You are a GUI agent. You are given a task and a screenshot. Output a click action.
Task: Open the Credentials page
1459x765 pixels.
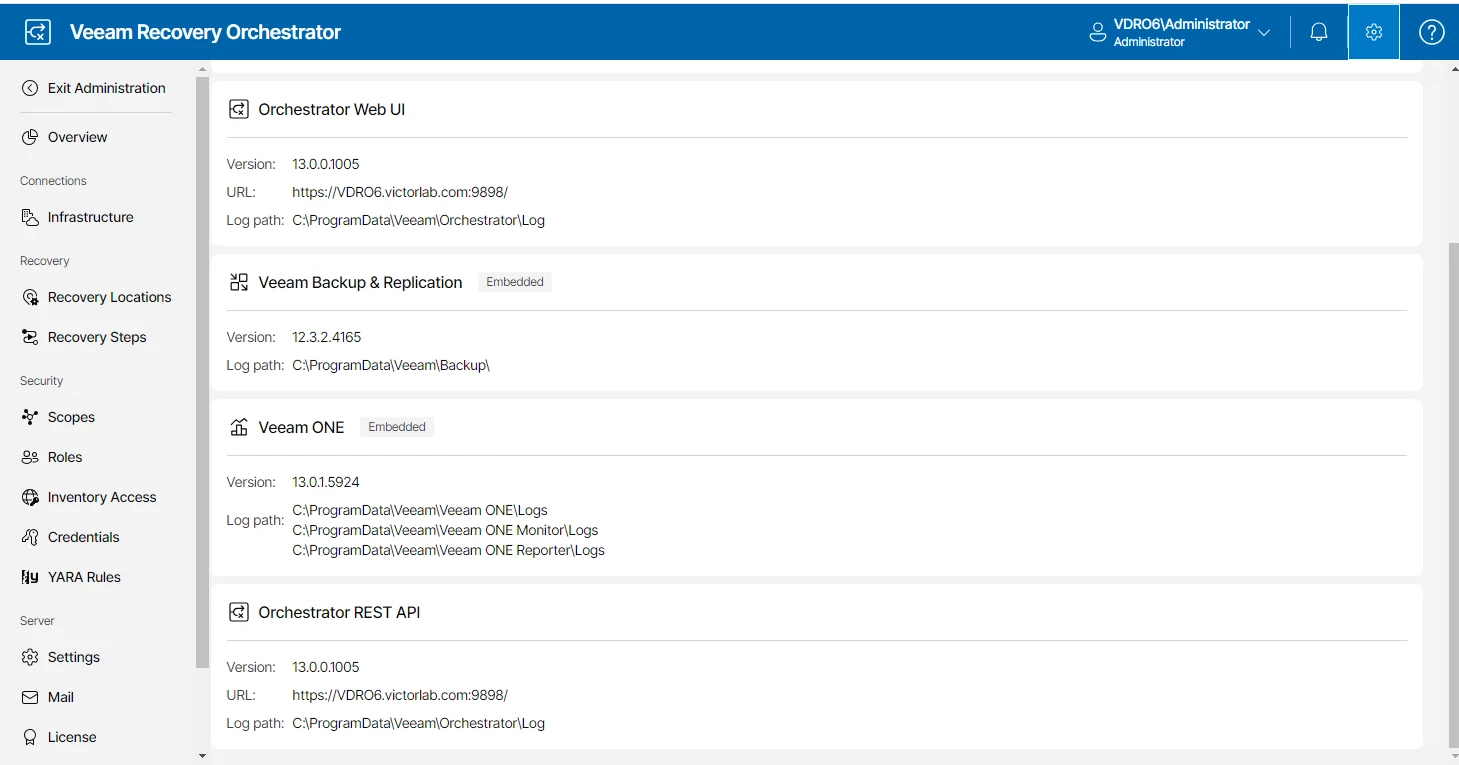point(83,537)
